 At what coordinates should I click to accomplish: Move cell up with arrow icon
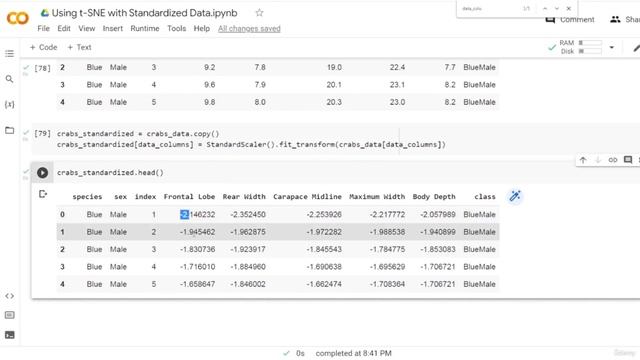(x=583, y=160)
